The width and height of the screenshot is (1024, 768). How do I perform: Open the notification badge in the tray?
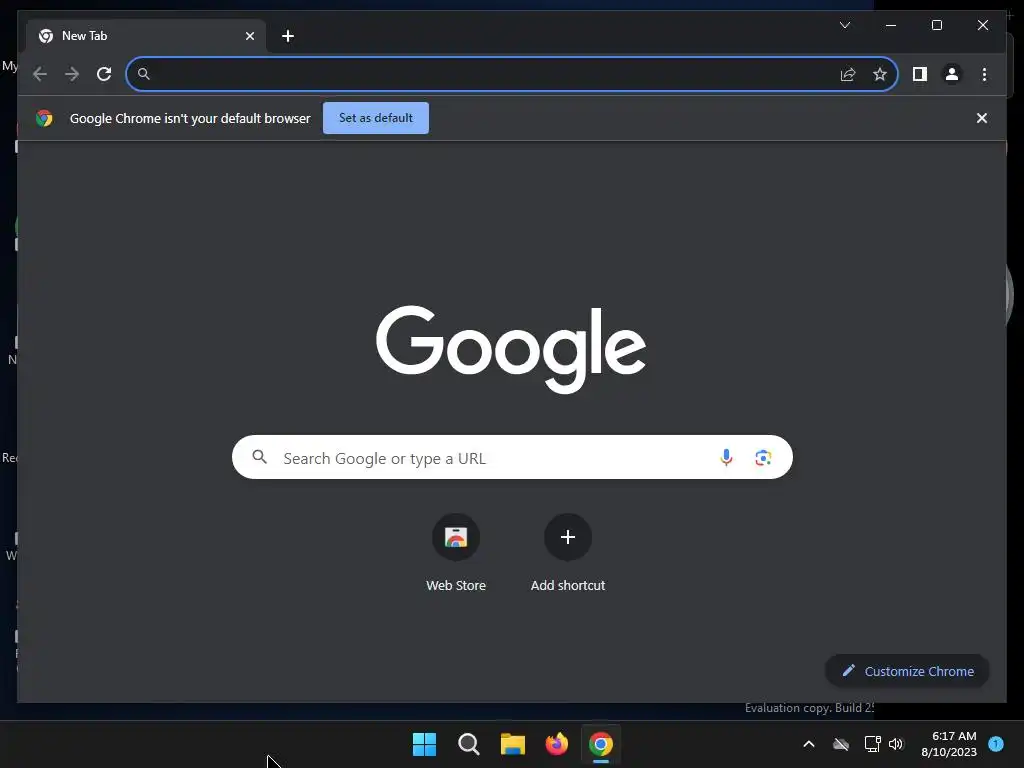(x=996, y=744)
